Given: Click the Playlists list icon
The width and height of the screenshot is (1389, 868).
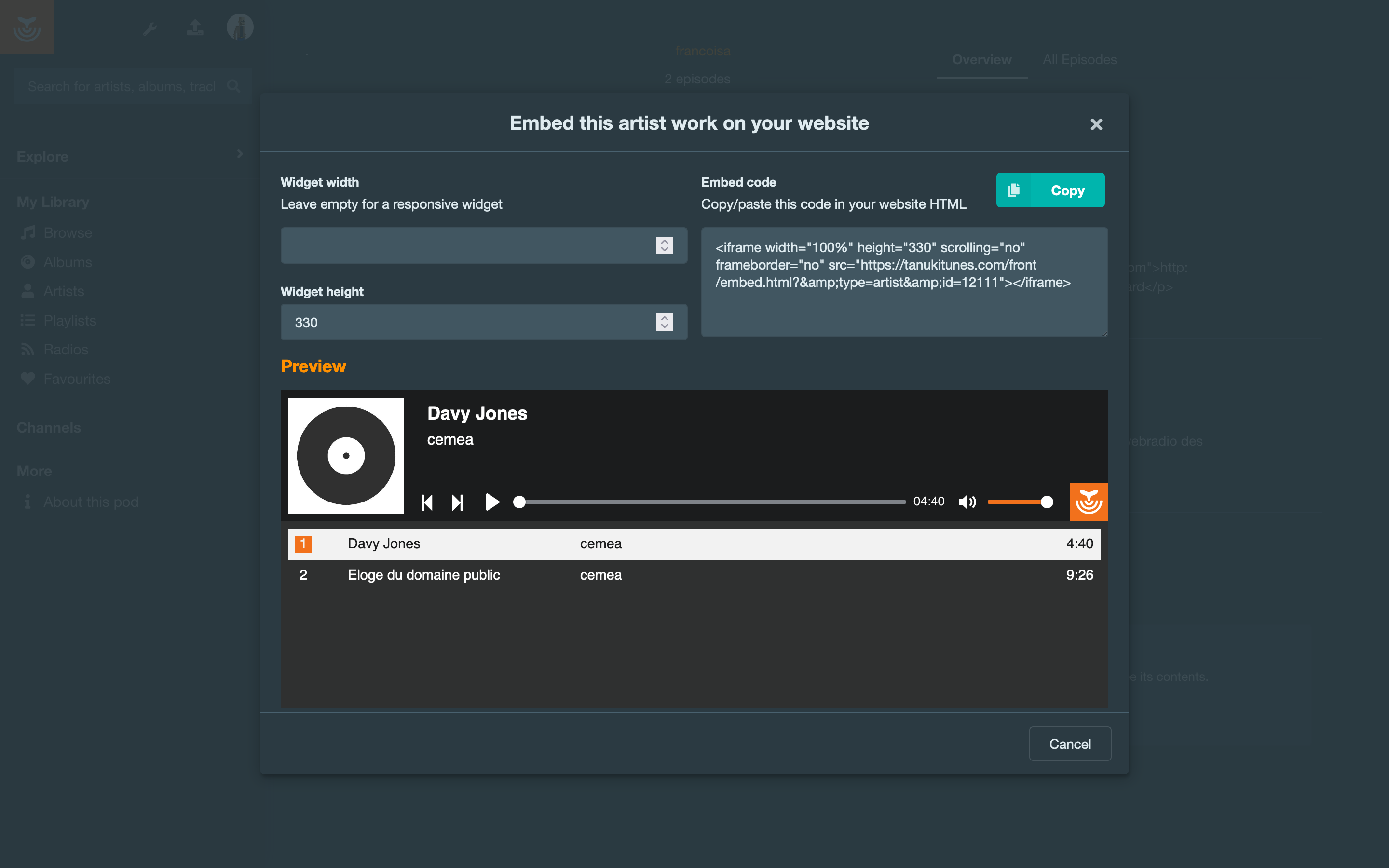Looking at the screenshot, I should (x=27, y=320).
